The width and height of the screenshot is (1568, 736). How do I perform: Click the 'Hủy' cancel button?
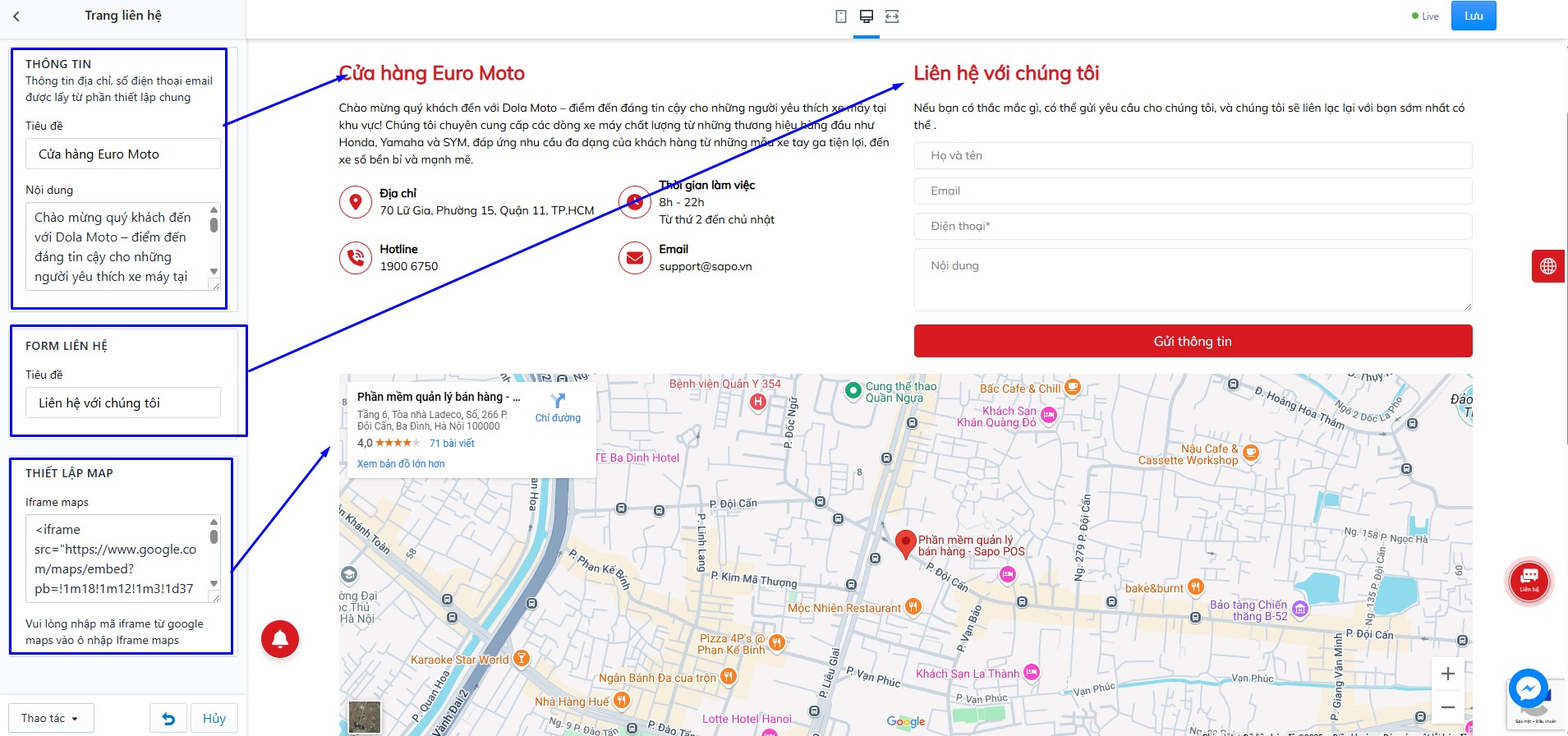(214, 719)
